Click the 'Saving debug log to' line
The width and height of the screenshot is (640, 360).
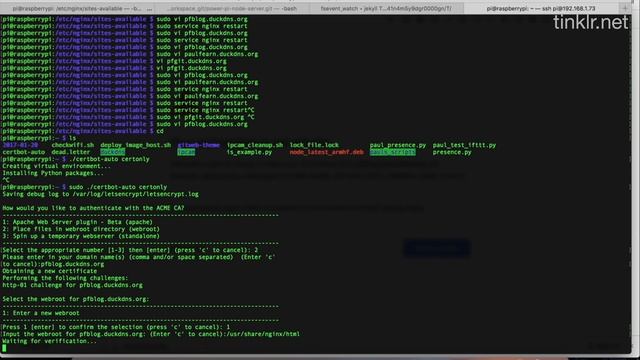[x=100, y=194]
